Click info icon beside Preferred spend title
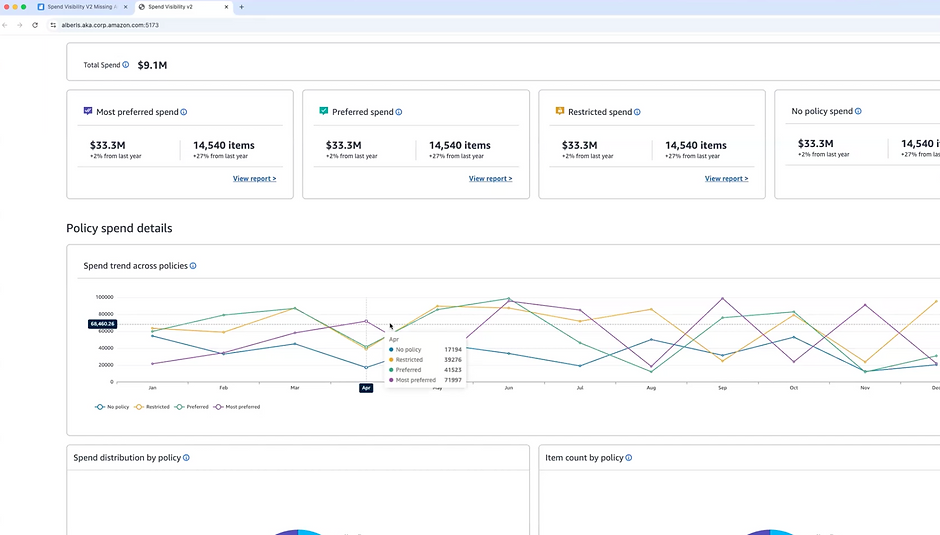This screenshot has height=535, width=940. tap(399, 112)
